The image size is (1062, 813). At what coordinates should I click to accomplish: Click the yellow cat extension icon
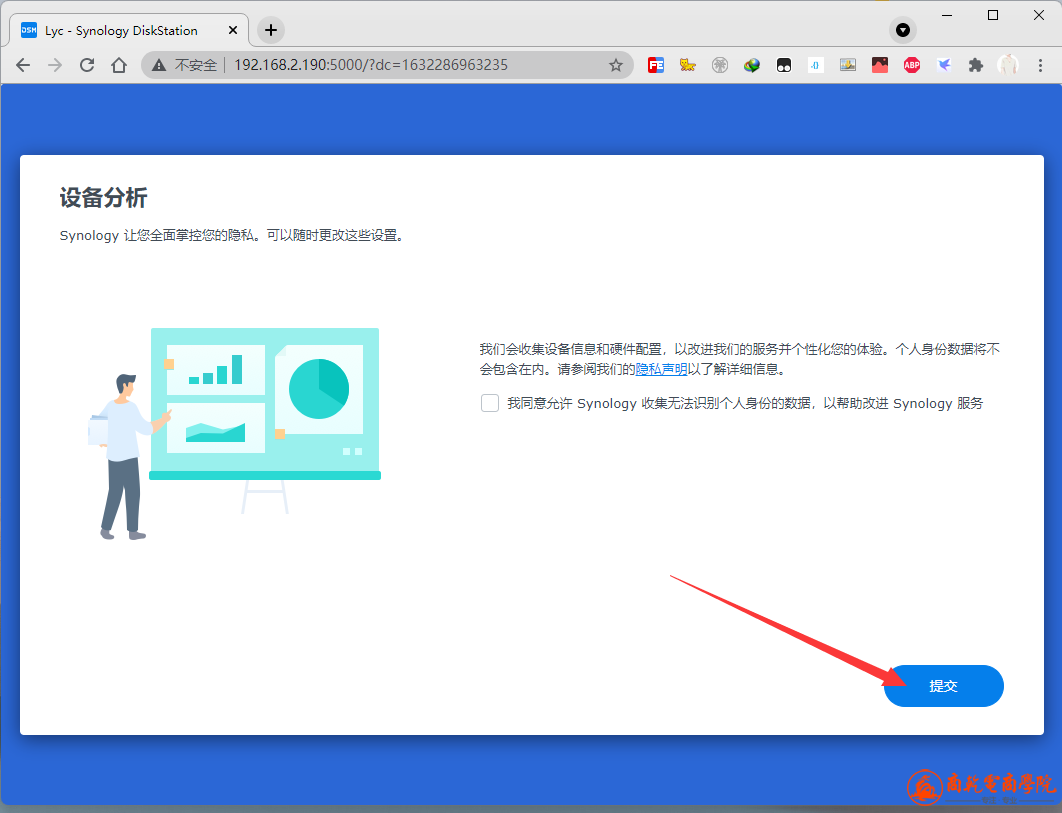pos(688,65)
